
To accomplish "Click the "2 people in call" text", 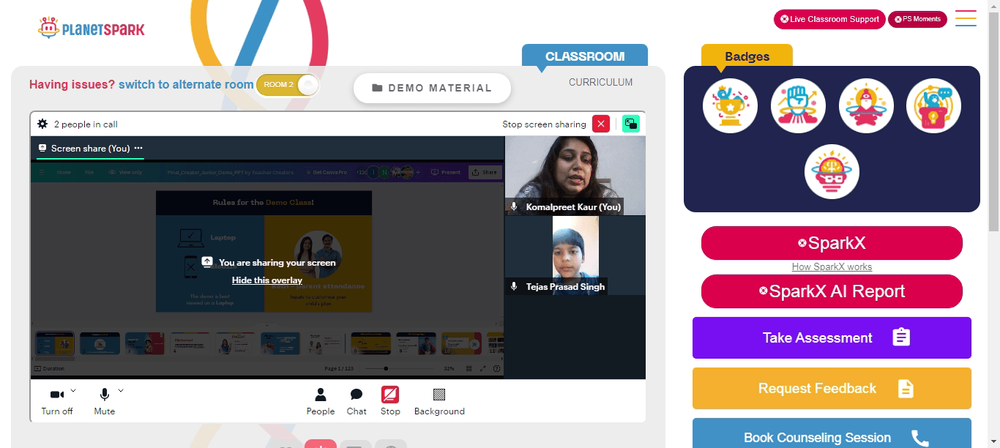I will point(85,124).
